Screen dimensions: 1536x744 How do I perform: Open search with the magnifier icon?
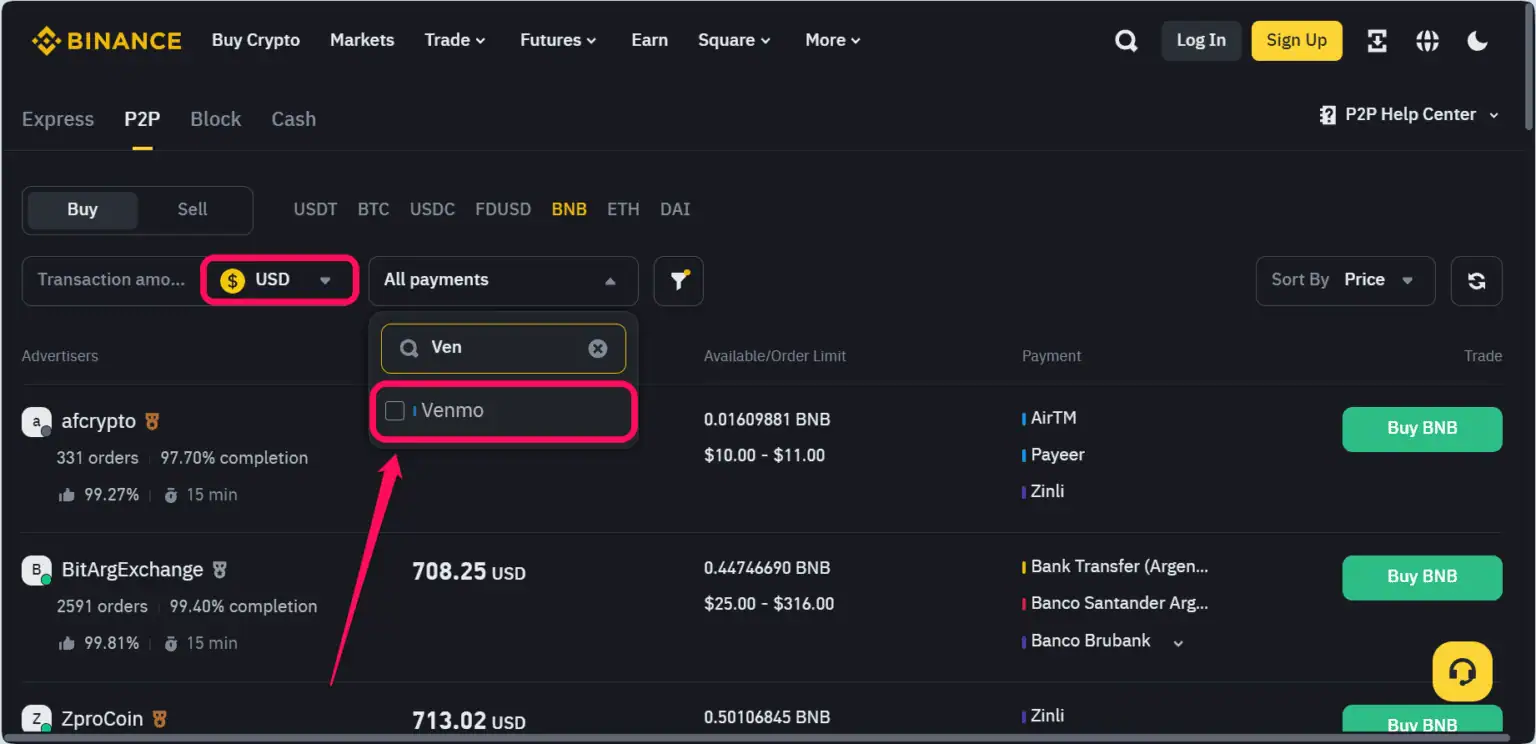(x=1125, y=40)
